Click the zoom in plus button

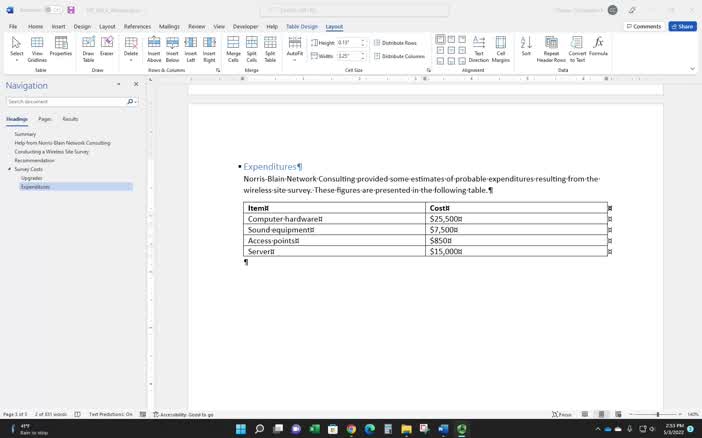click(x=680, y=414)
